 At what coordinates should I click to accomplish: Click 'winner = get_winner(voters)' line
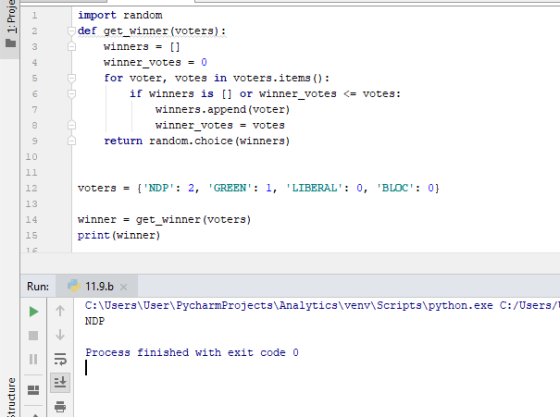click(x=164, y=220)
